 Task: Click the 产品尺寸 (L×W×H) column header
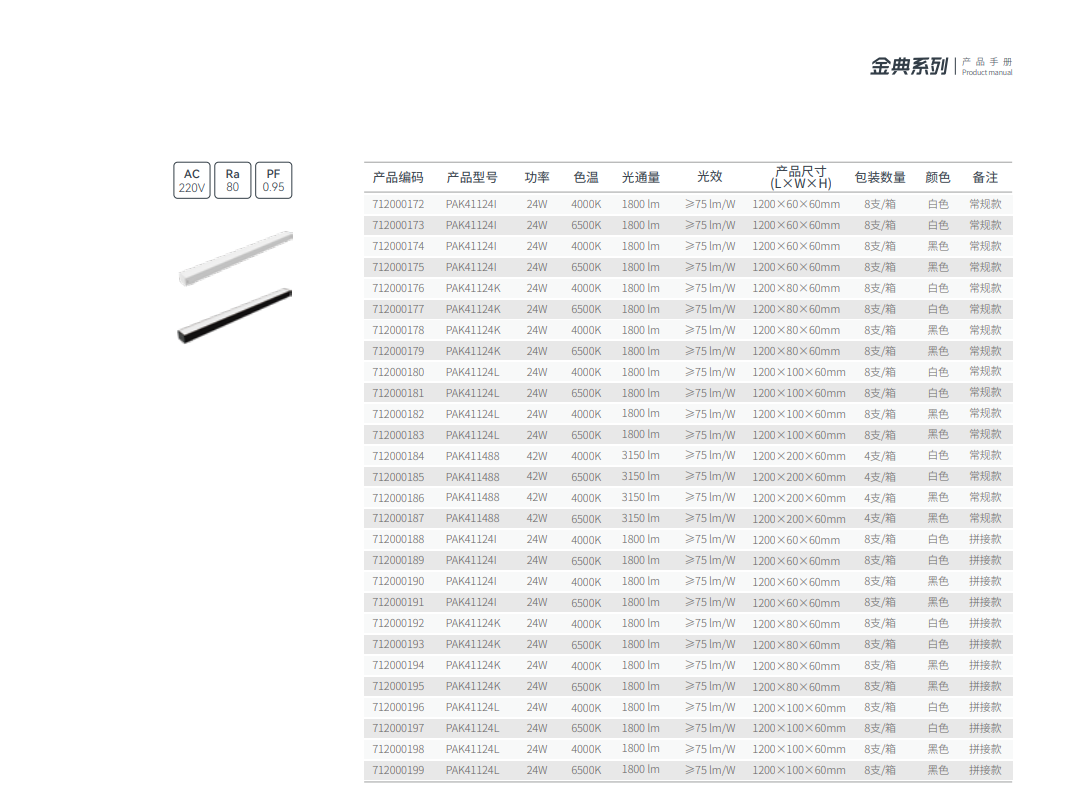(x=800, y=177)
